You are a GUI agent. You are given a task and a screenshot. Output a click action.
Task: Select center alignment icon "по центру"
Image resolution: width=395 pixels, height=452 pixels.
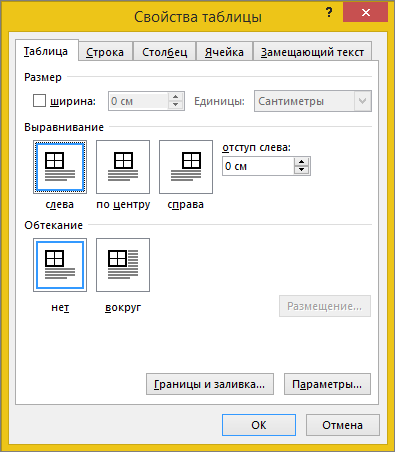(x=123, y=167)
